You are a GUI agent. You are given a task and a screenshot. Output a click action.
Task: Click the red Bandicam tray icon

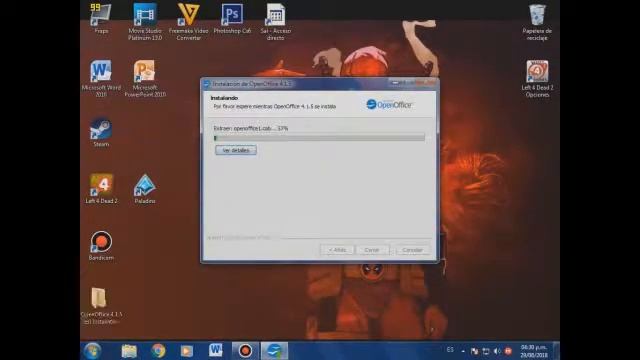508,351
